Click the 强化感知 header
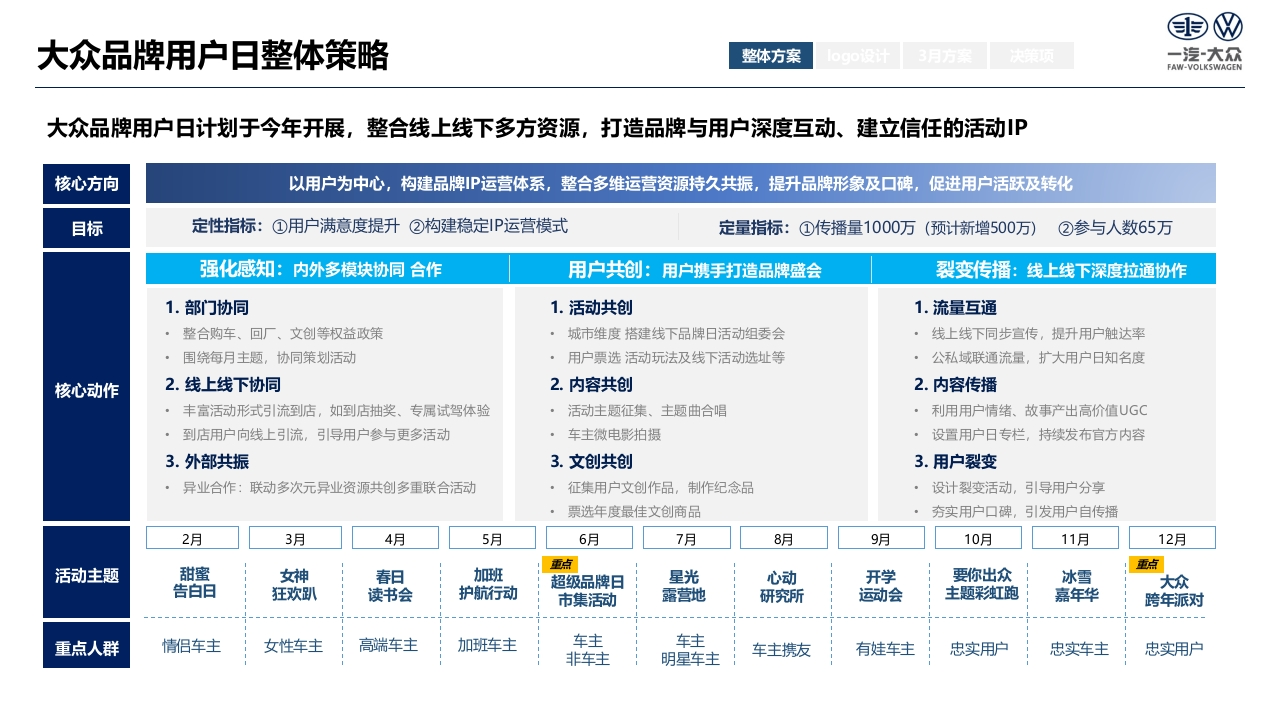The width and height of the screenshot is (1280, 720). [x=327, y=270]
